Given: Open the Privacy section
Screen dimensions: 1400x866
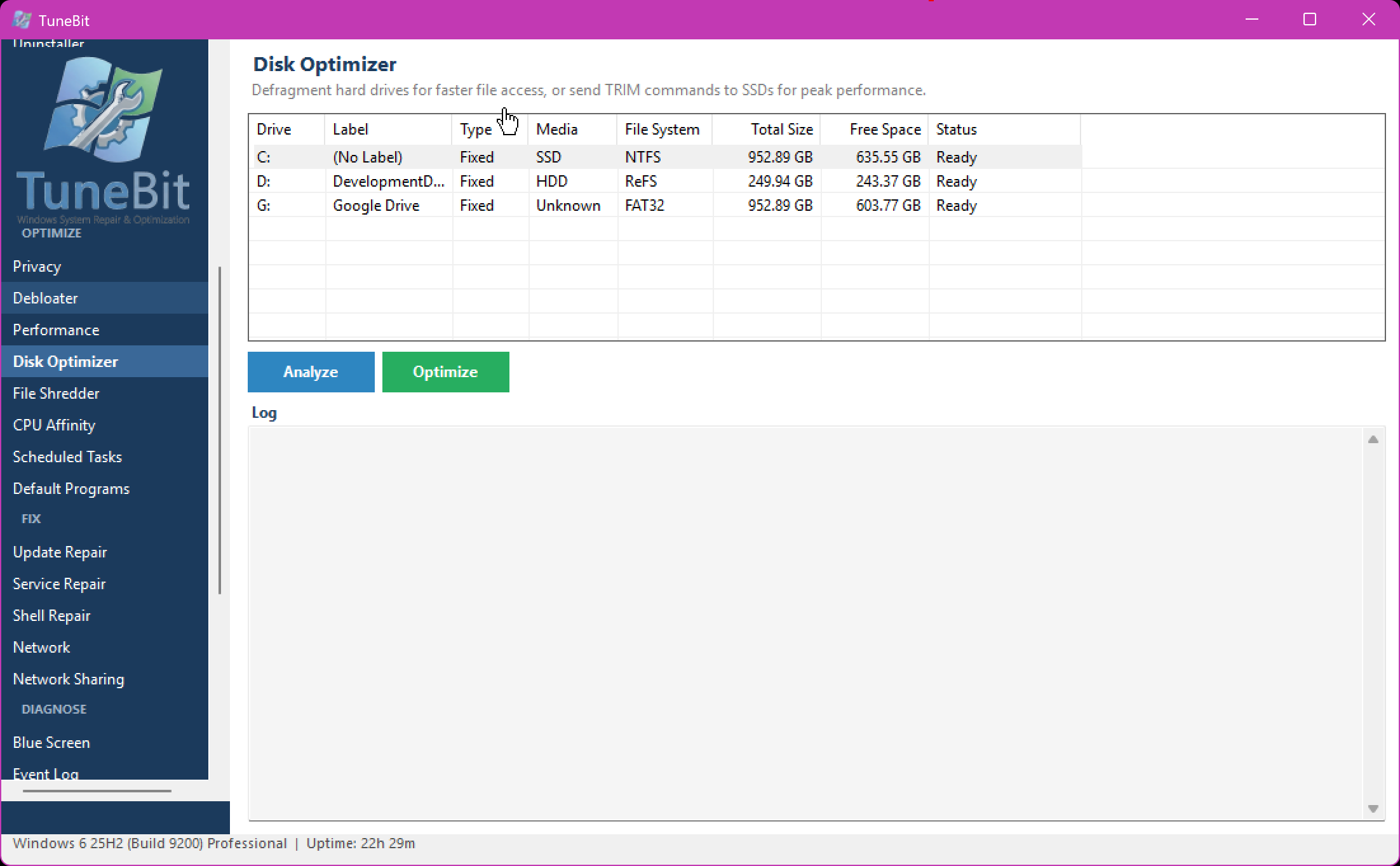Looking at the screenshot, I should (x=104, y=266).
